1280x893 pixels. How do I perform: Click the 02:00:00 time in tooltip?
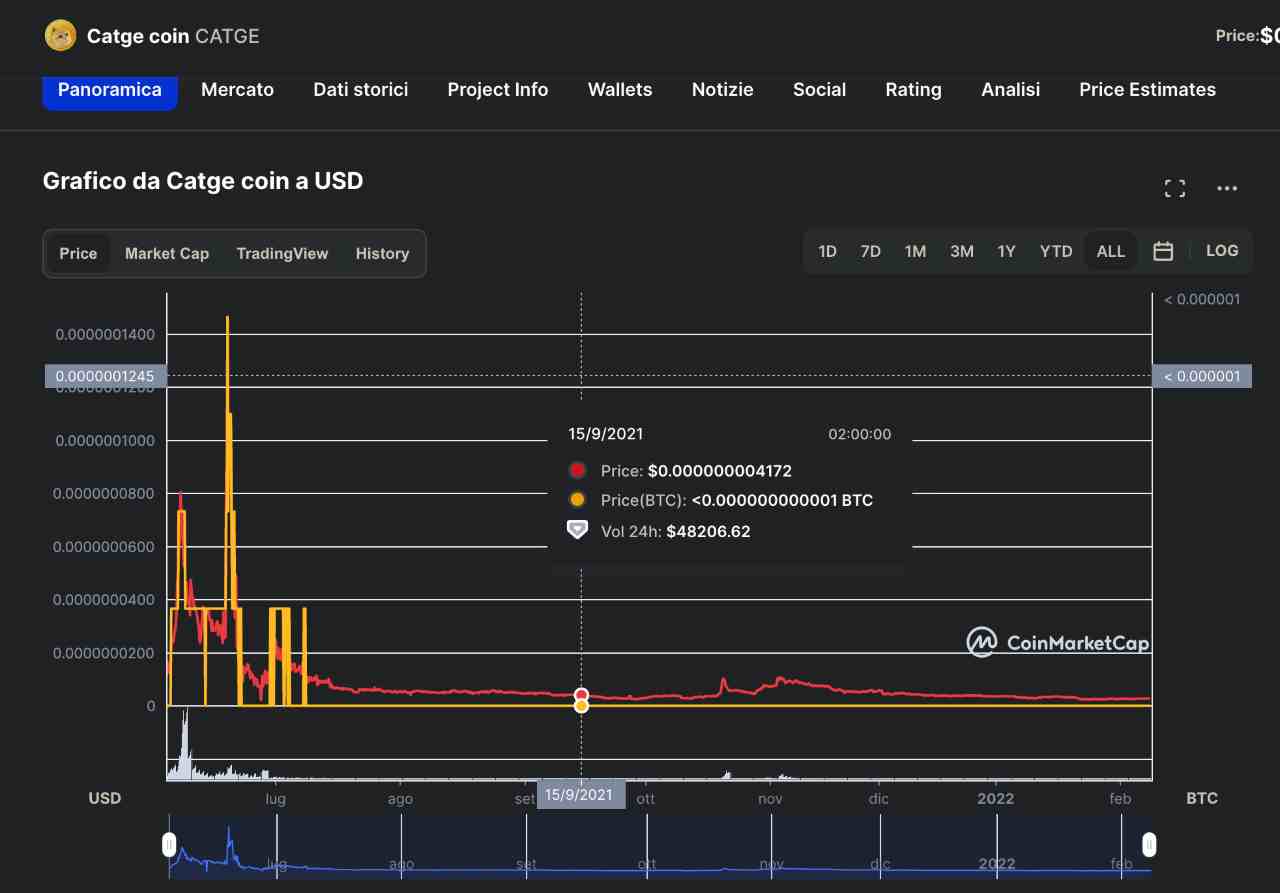coord(860,434)
